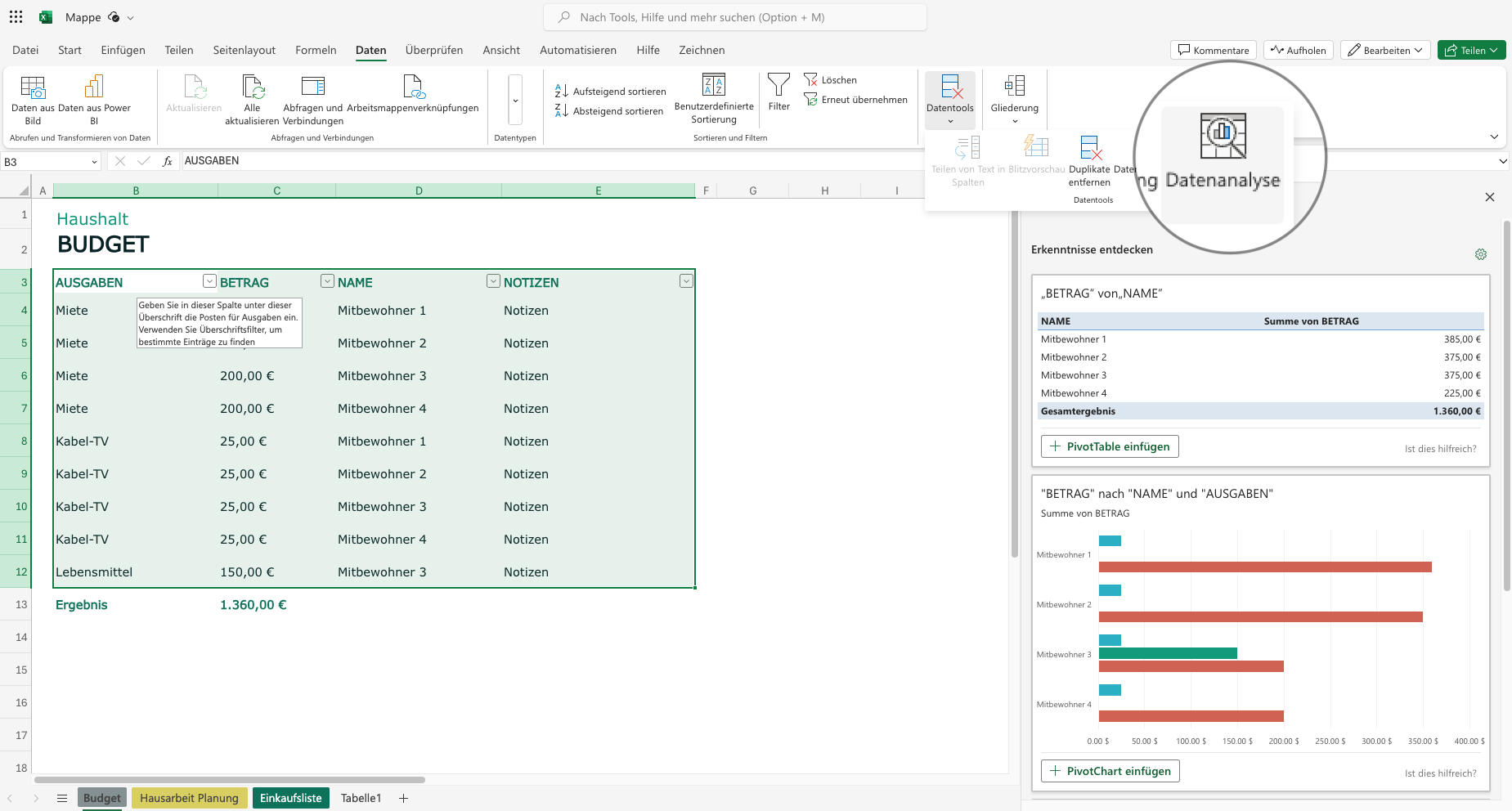Select the Einkaufsliste sheet tab
Screen dimensions: 1512x811
(x=291, y=798)
